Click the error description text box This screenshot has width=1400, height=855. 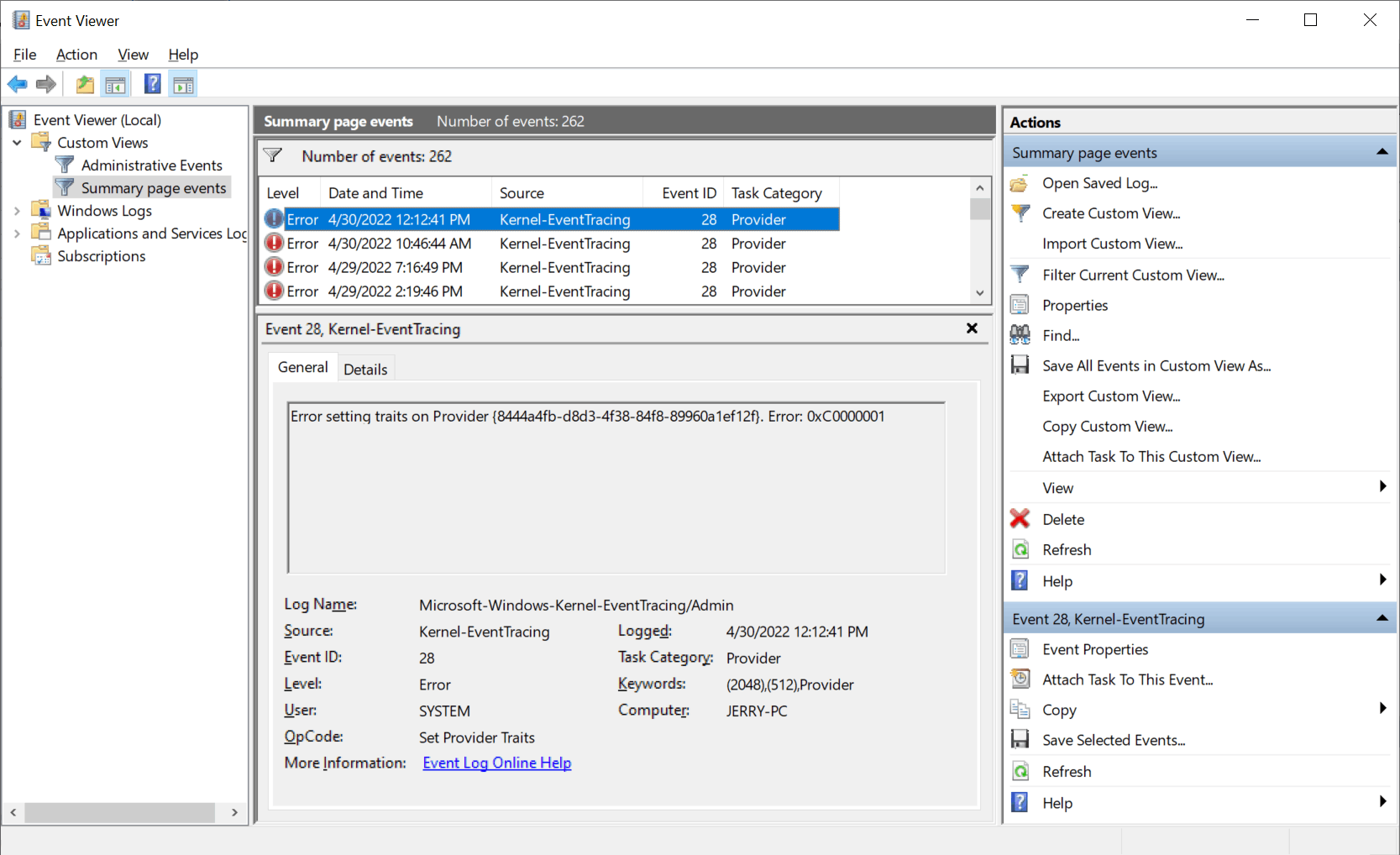tap(616, 488)
